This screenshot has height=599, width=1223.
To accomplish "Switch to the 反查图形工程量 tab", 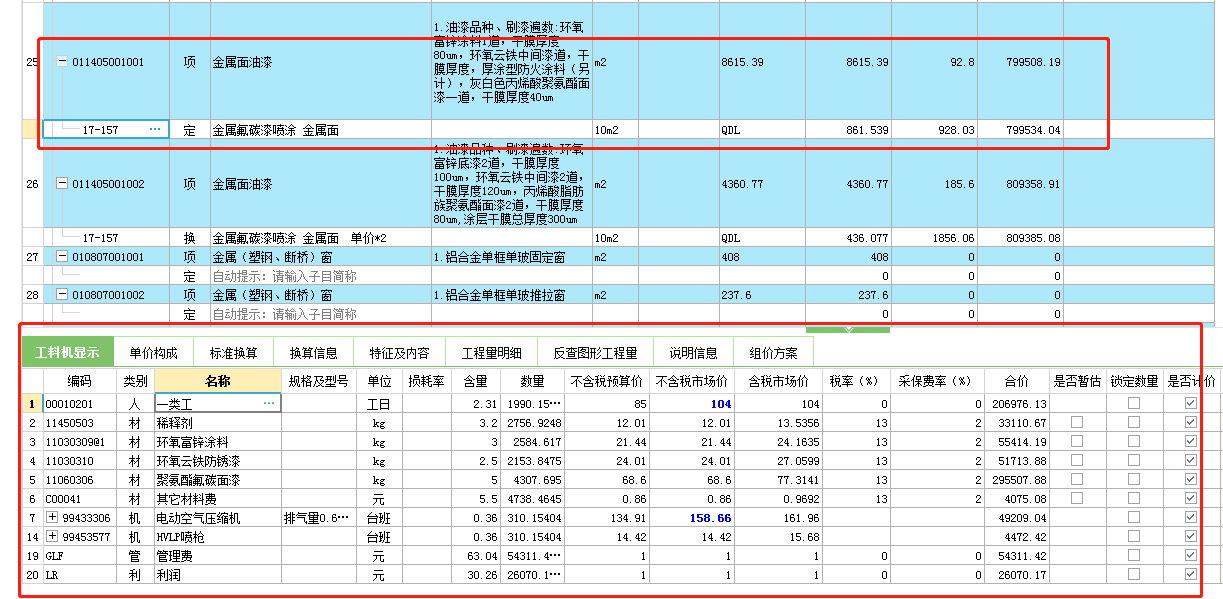I will (x=595, y=353).
